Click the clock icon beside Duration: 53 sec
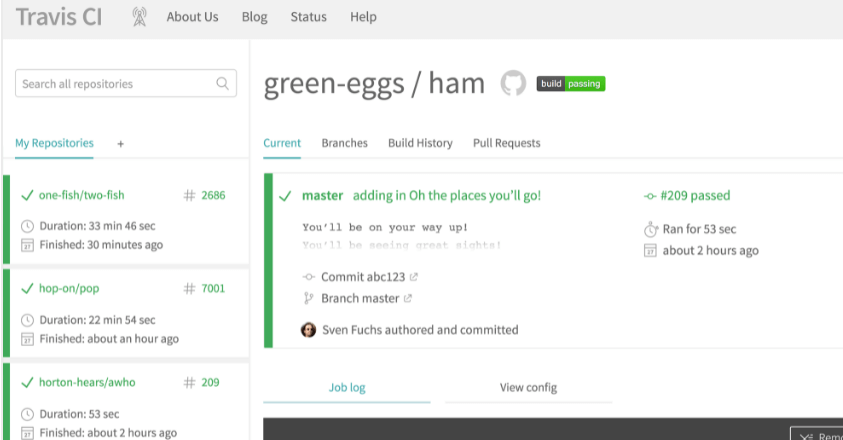 point(27,414)
